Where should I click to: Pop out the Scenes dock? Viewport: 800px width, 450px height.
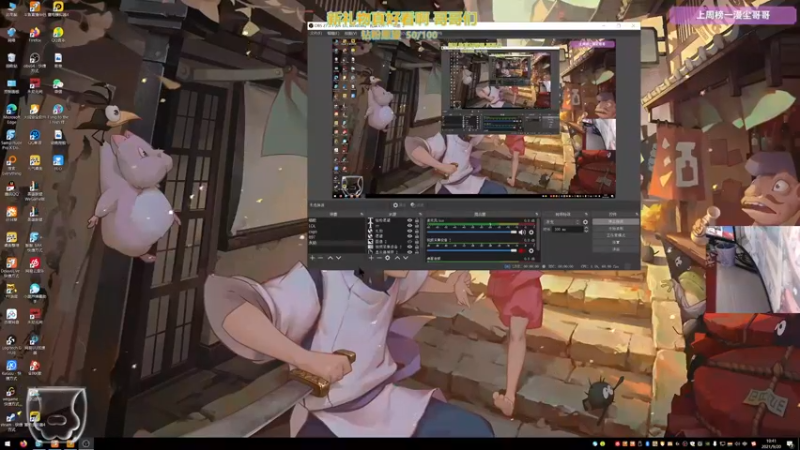pyautogui.click(x=362, y=214)
